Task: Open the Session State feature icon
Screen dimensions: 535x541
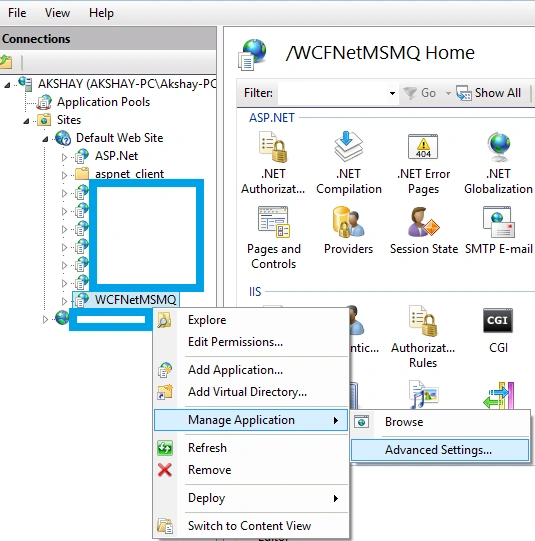Action: tap(424, 222)
